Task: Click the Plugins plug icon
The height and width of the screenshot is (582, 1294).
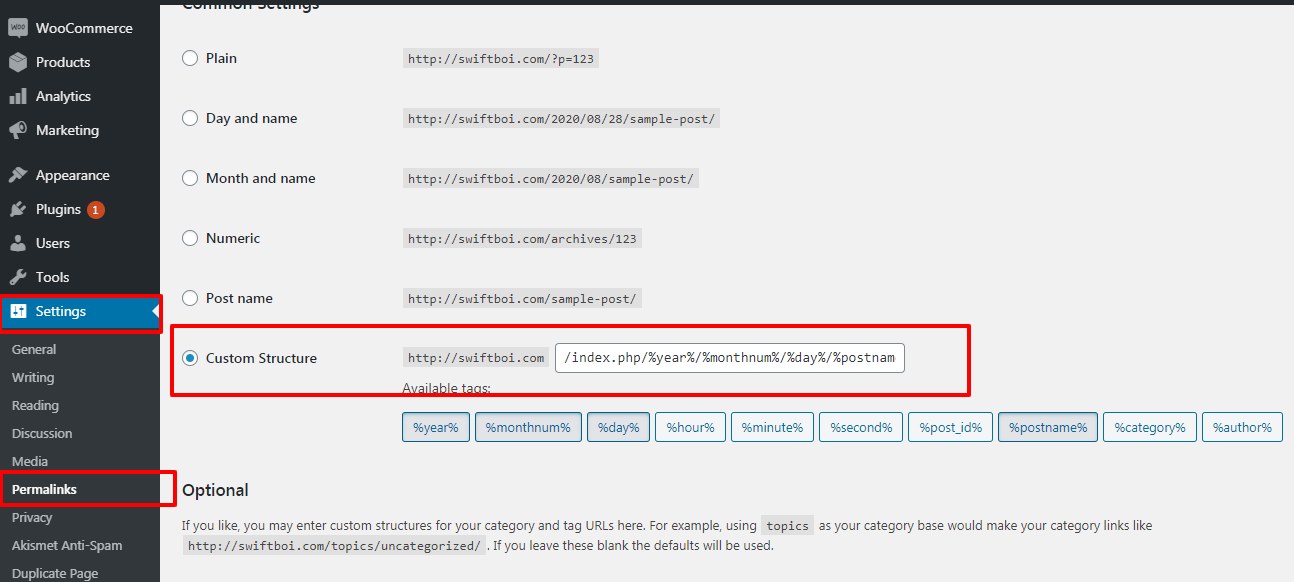Action: pyautogui.click(x=18, y=209)
